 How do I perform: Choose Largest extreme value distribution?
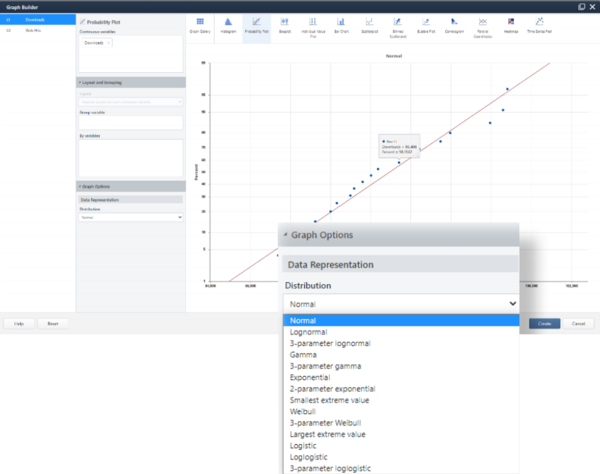click(401, 434)
